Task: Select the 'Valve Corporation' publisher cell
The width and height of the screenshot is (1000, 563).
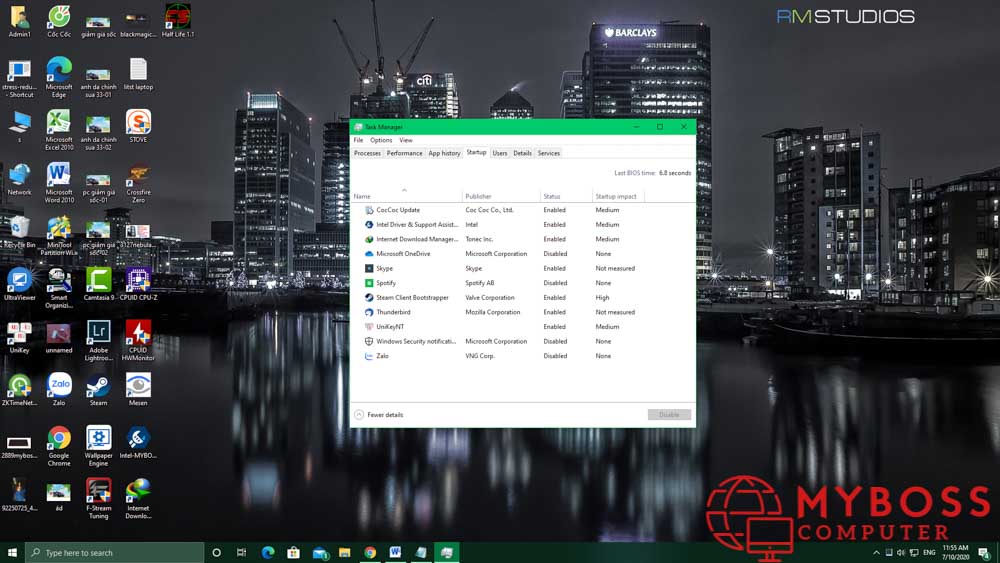Action: pos(490,298)
